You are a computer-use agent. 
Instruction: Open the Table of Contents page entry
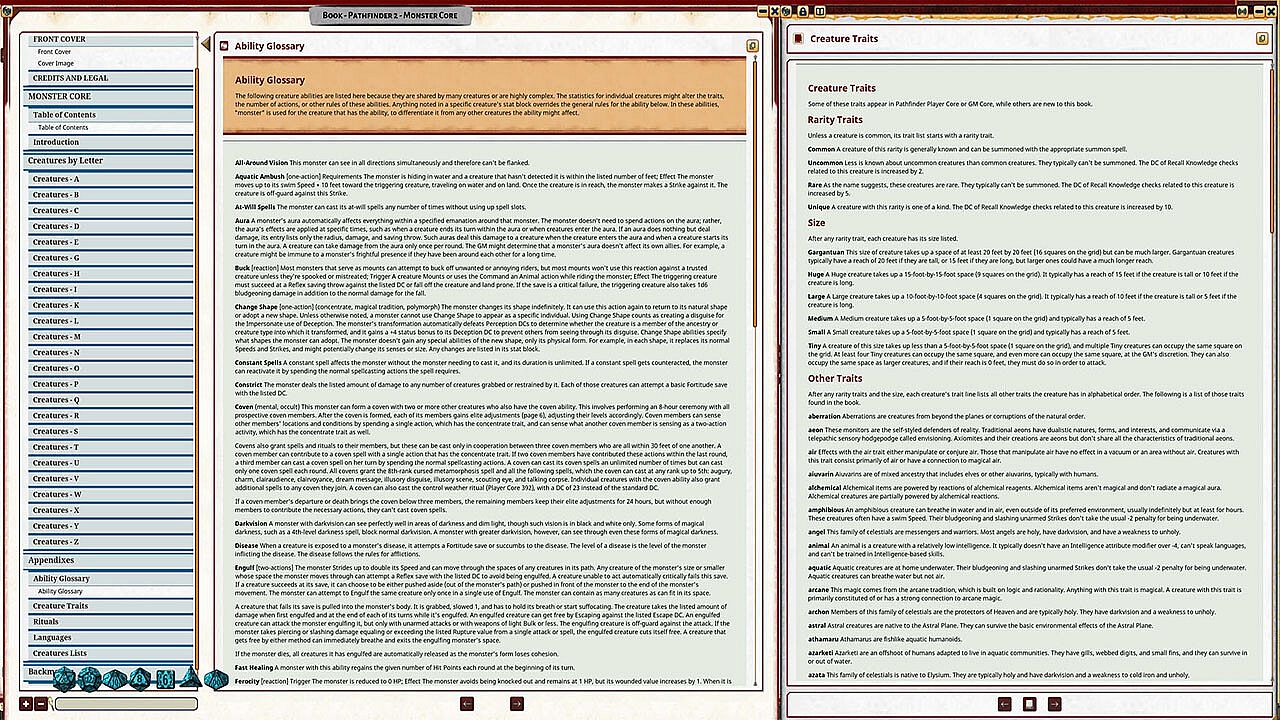tap(109, 128)
